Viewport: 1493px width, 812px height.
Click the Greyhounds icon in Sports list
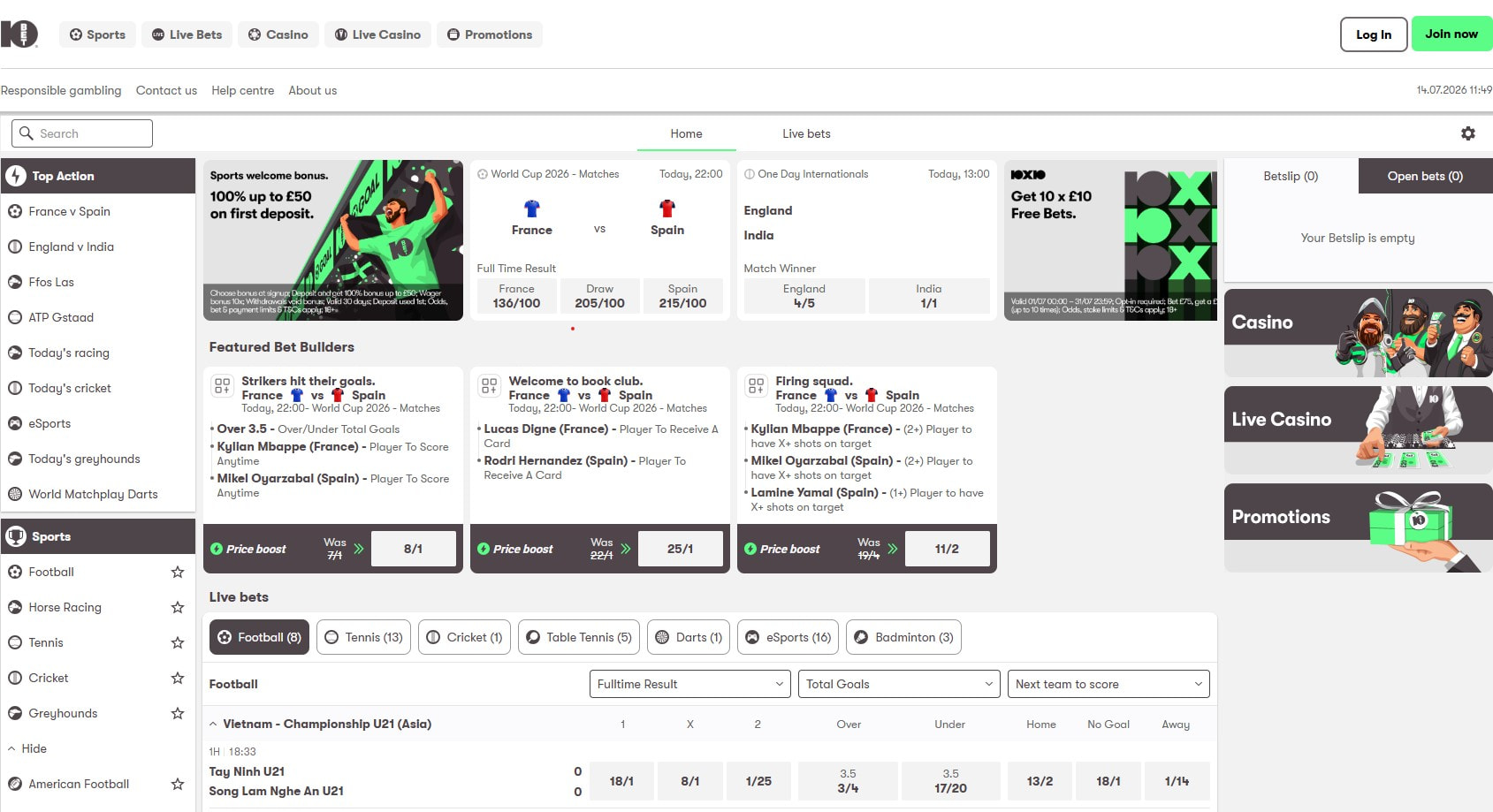(x=15, y=713)
